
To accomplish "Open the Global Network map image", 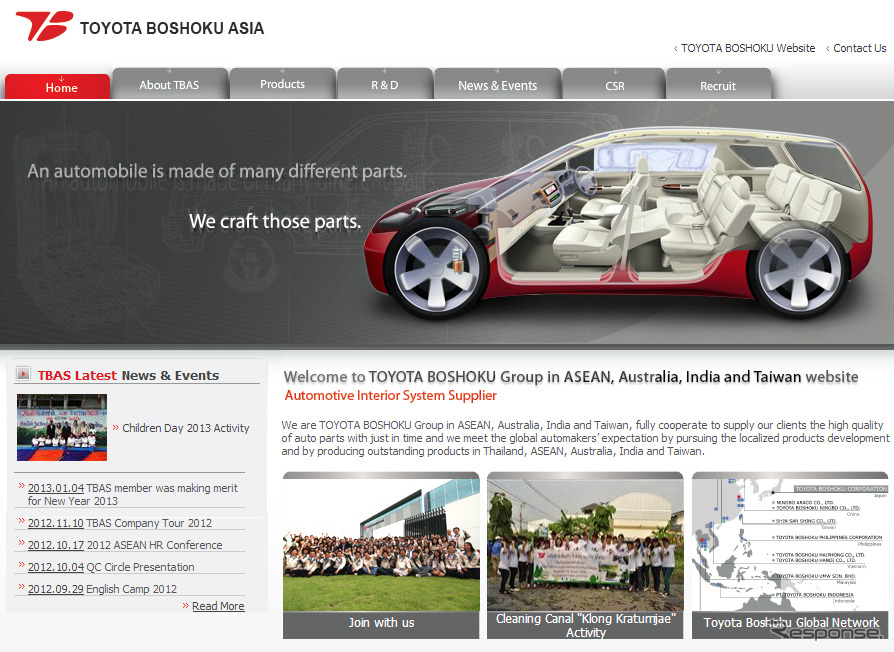I will (790, 544).
